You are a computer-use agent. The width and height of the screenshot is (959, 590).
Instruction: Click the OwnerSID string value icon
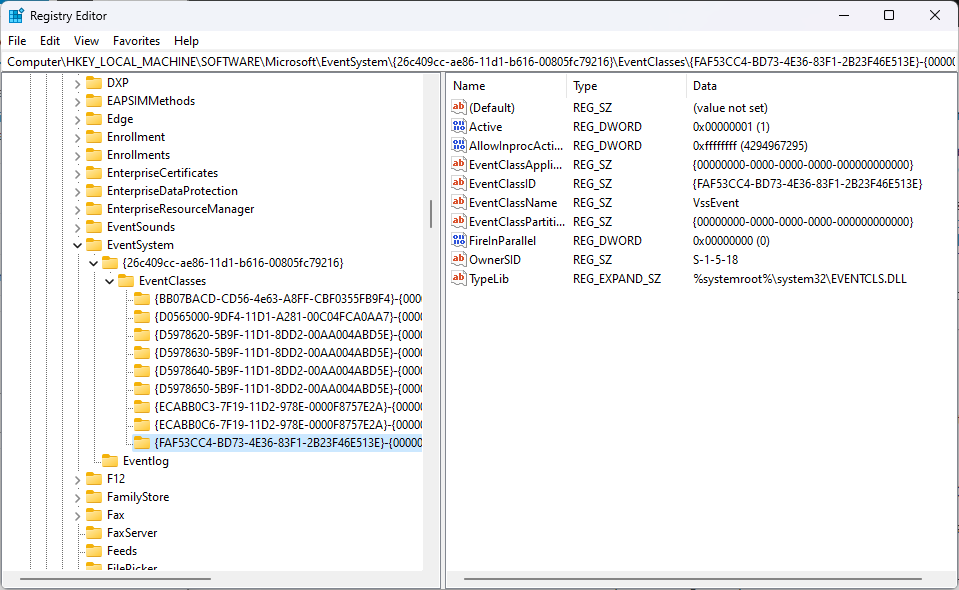click(x=459, y=260)
